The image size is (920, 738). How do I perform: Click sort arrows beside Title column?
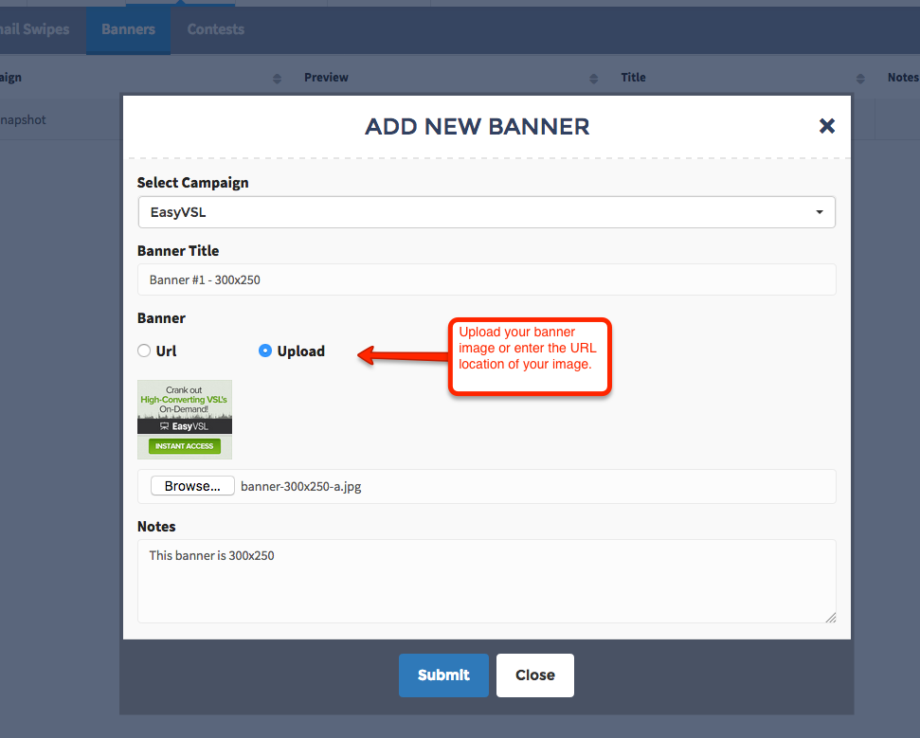pos(860,78)
